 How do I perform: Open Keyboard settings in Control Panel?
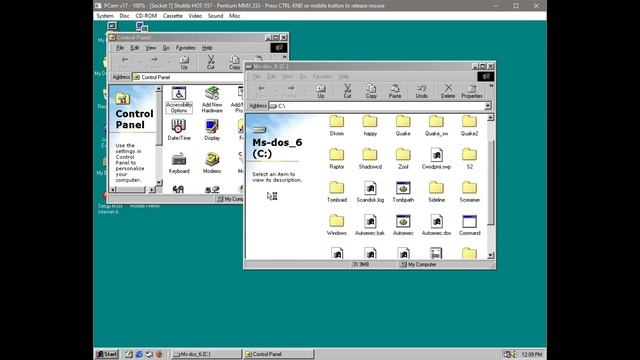point(179,163)
